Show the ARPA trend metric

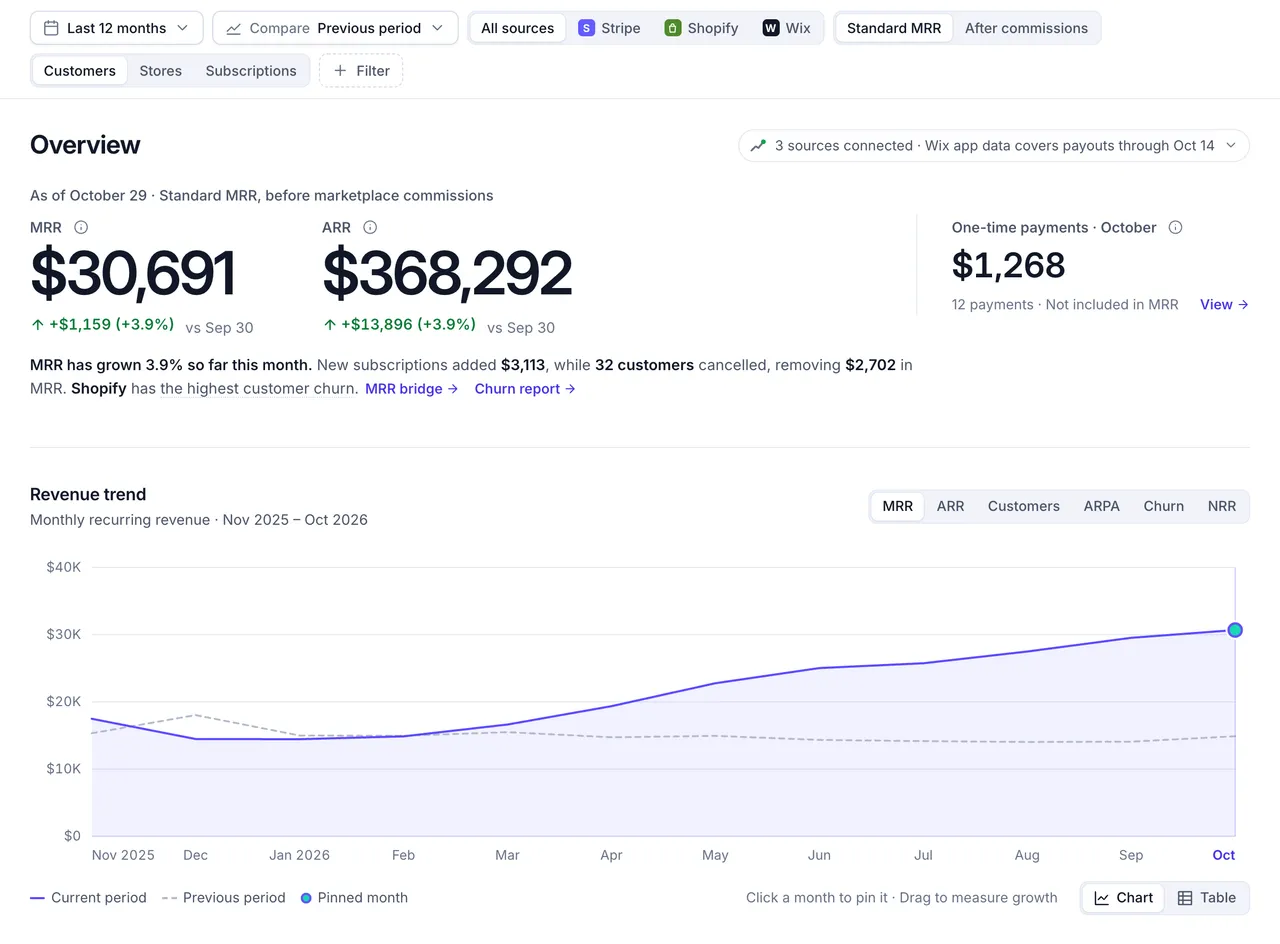tap(1102, 506)
